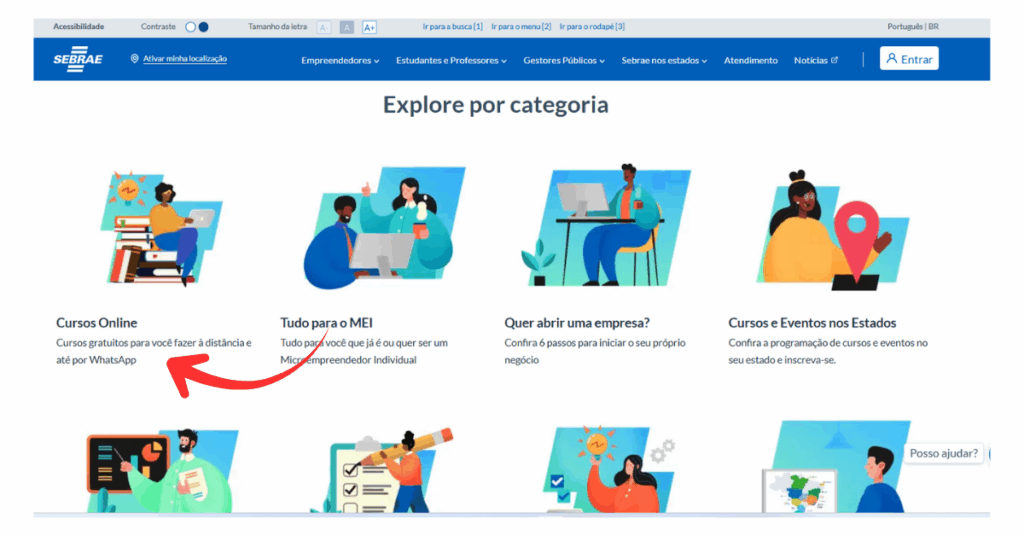Viewport: 1024px width, 536px height.
Task: Click the Cursos e Eventos nos Estados illustration
Action: tap(833, 230)
